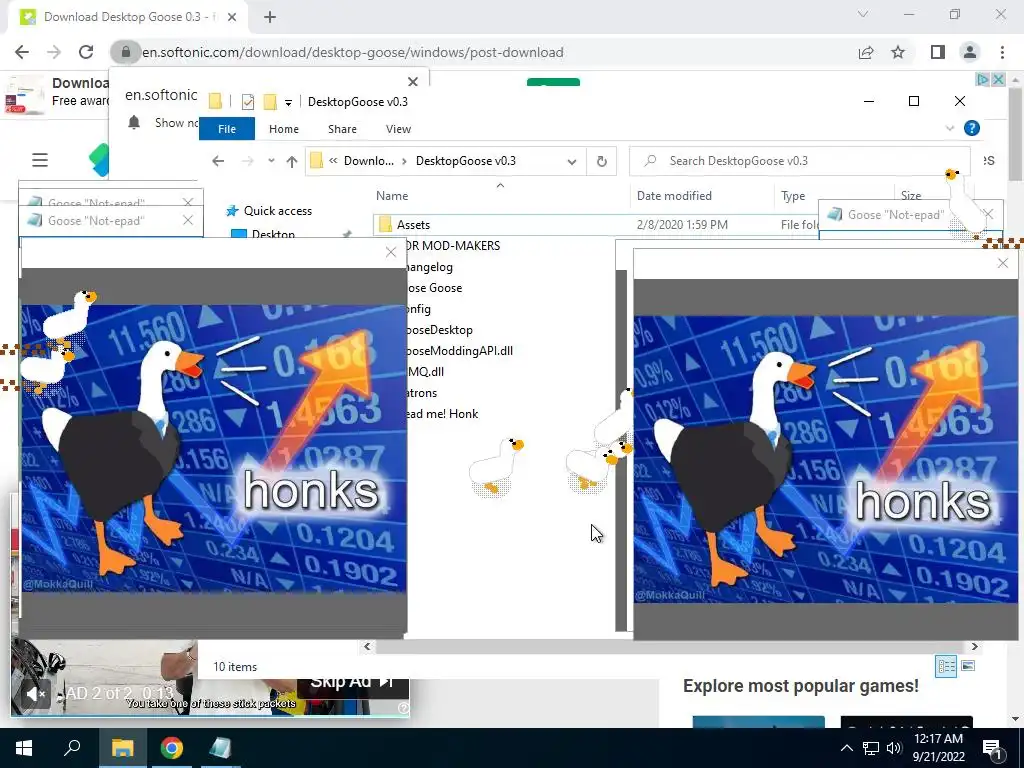This screenshot has height=768, width=1024.
Task: Open Explorer quick access toolbar customize dropdown
Action: 288,102
